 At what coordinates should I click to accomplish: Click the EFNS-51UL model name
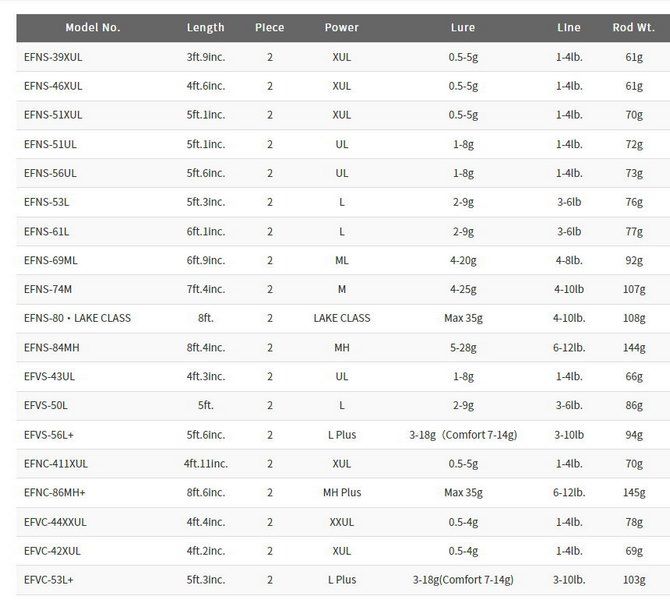tap(50, 144)
